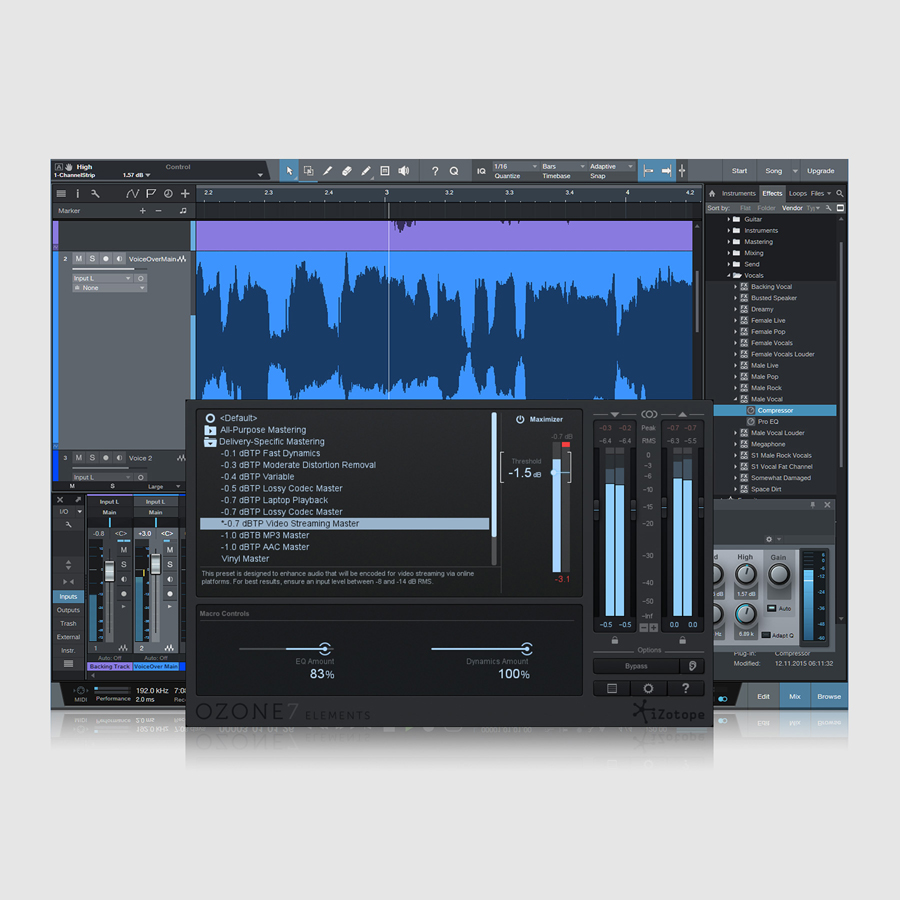Mute the VoiceOverMain track
Screen dimensions: 900x900
tap(78, 259)
